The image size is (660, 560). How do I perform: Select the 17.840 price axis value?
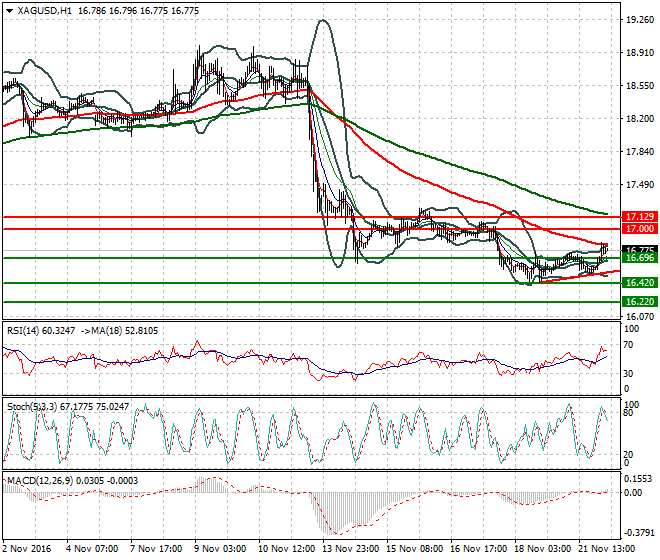click(x=640, y=152)
